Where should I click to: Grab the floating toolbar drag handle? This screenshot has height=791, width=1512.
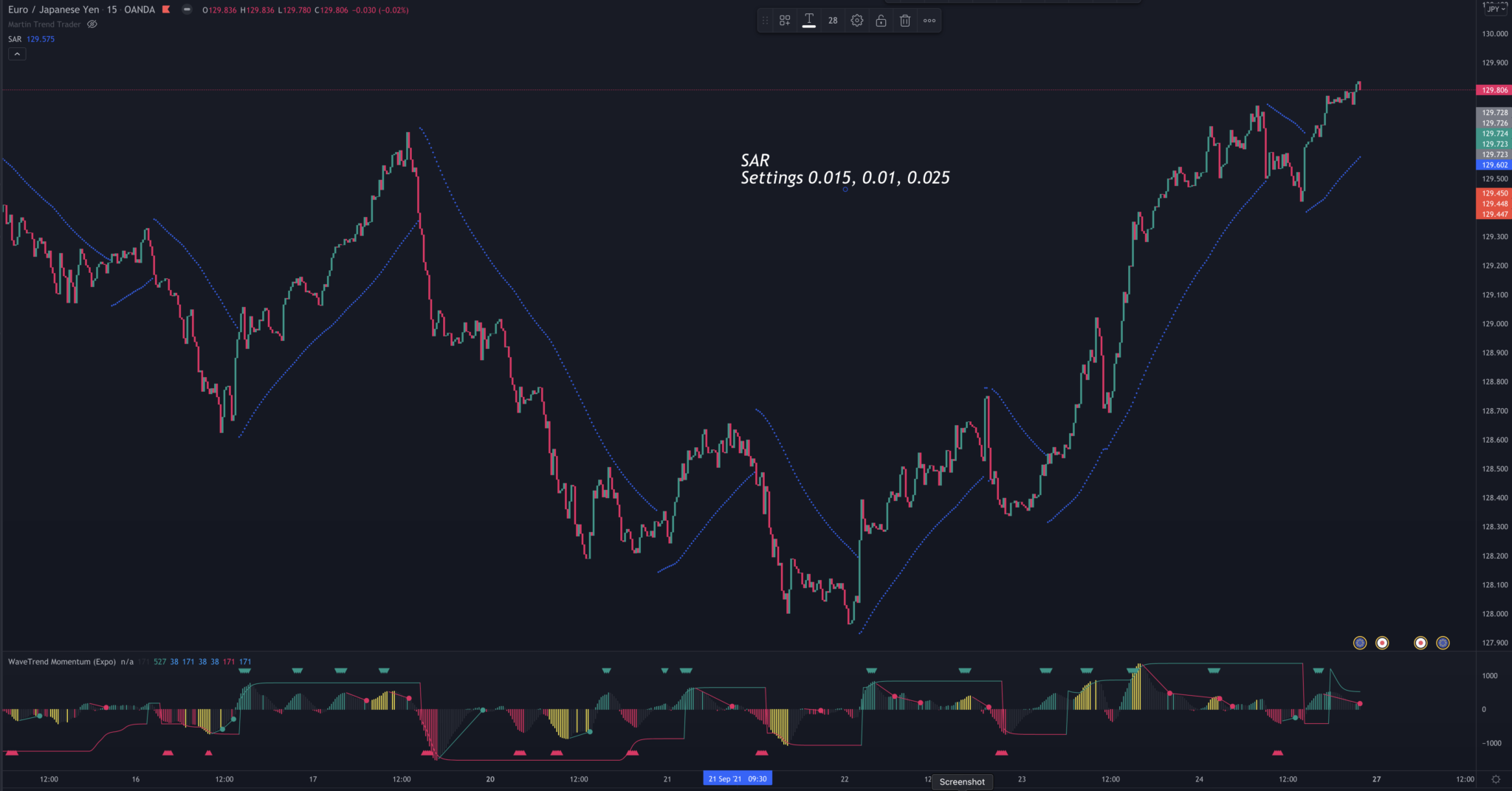[765, 21]
